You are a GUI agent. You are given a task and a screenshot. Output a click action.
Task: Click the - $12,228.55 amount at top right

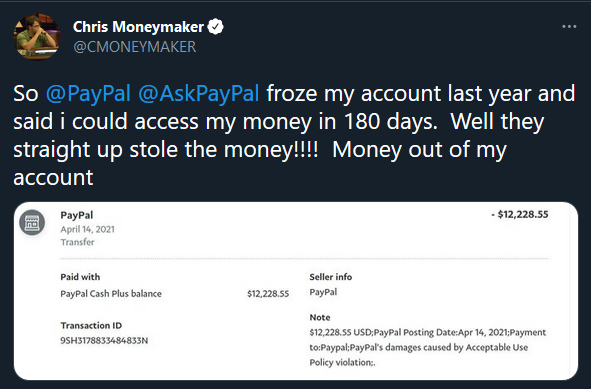point(520,214)
